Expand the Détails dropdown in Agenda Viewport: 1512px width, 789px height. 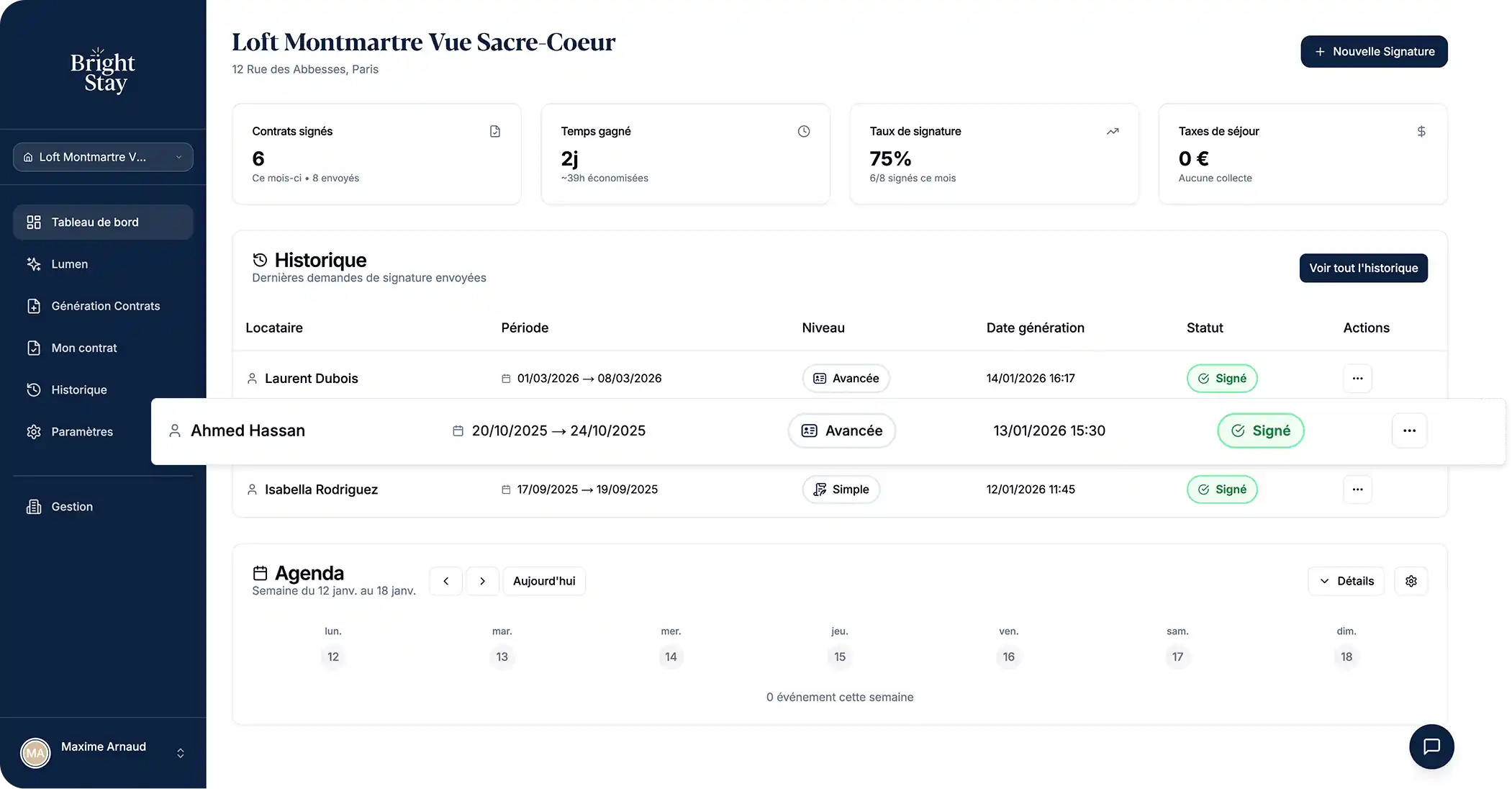click(1346, 581)
